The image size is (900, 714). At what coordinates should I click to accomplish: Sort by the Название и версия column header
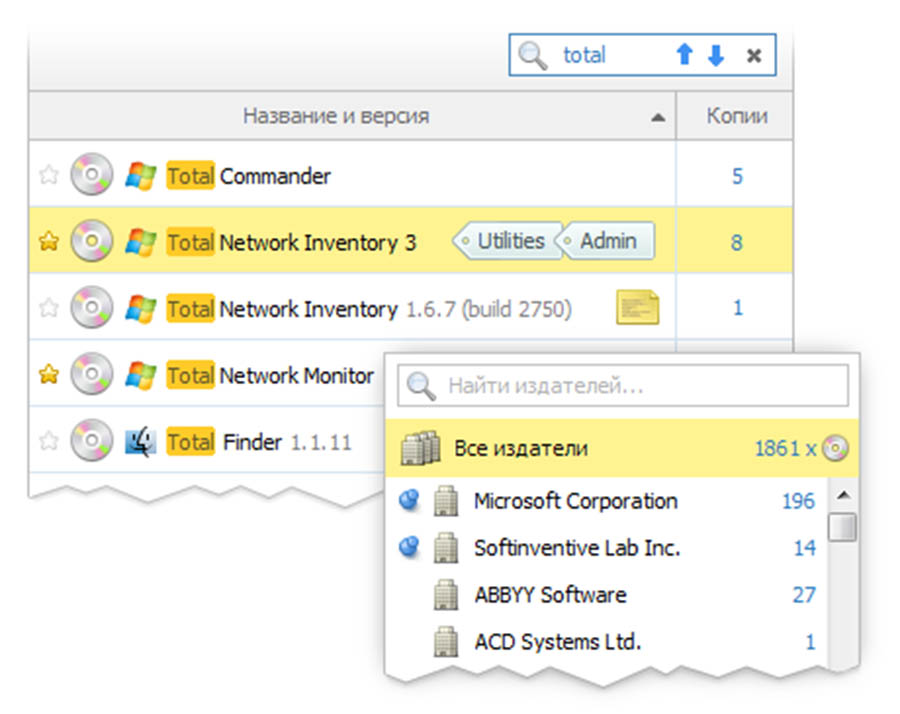336,116
